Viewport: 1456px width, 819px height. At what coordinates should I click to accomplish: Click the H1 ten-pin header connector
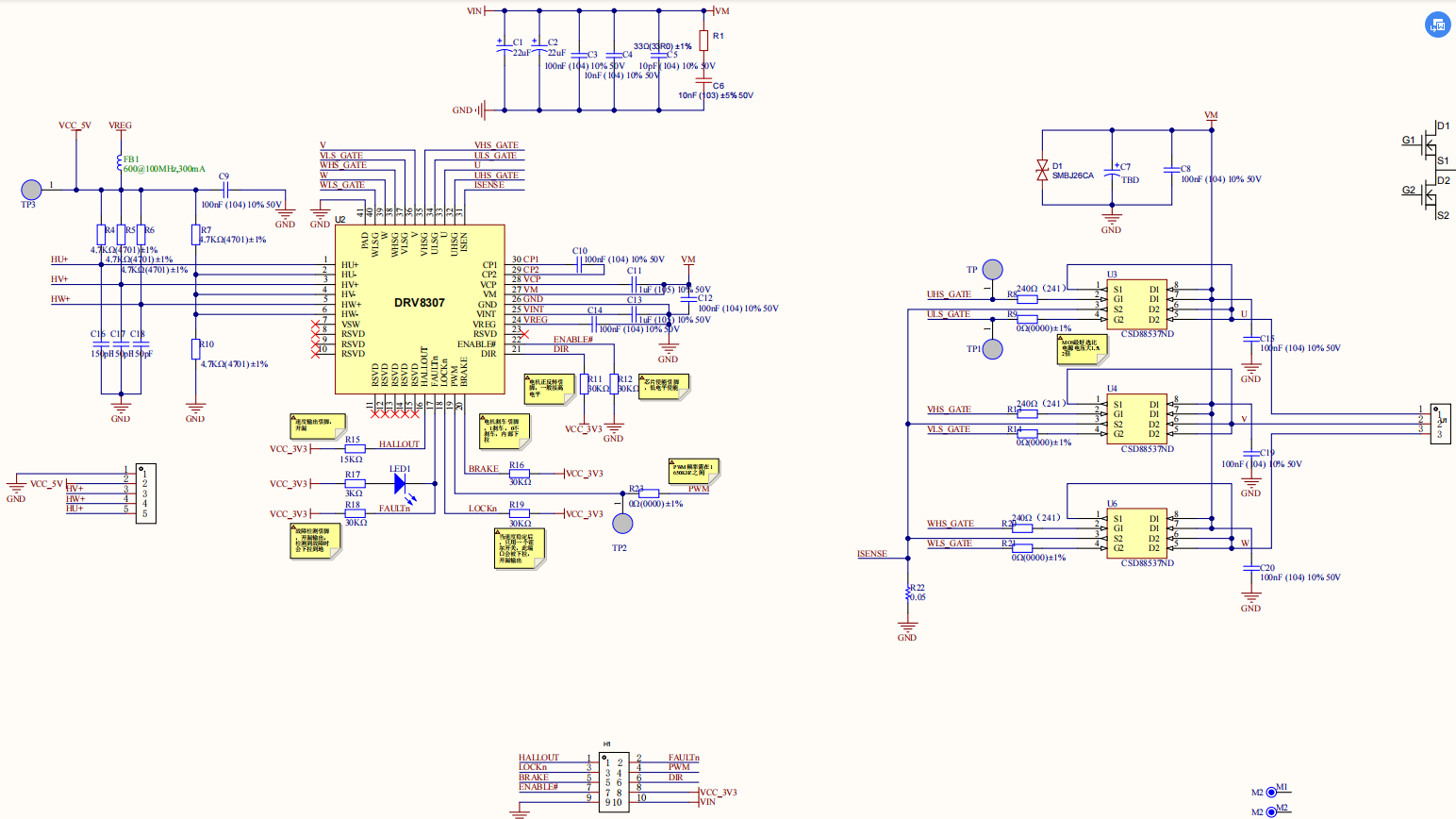(x=613, y=780)
